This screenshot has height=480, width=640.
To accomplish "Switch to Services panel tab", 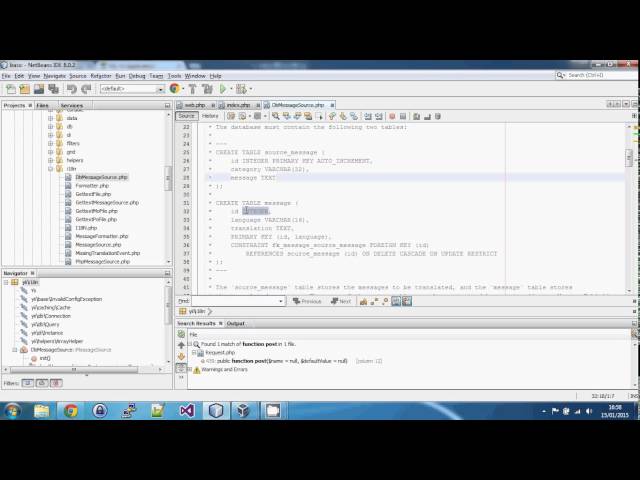I will click(71, 105).
